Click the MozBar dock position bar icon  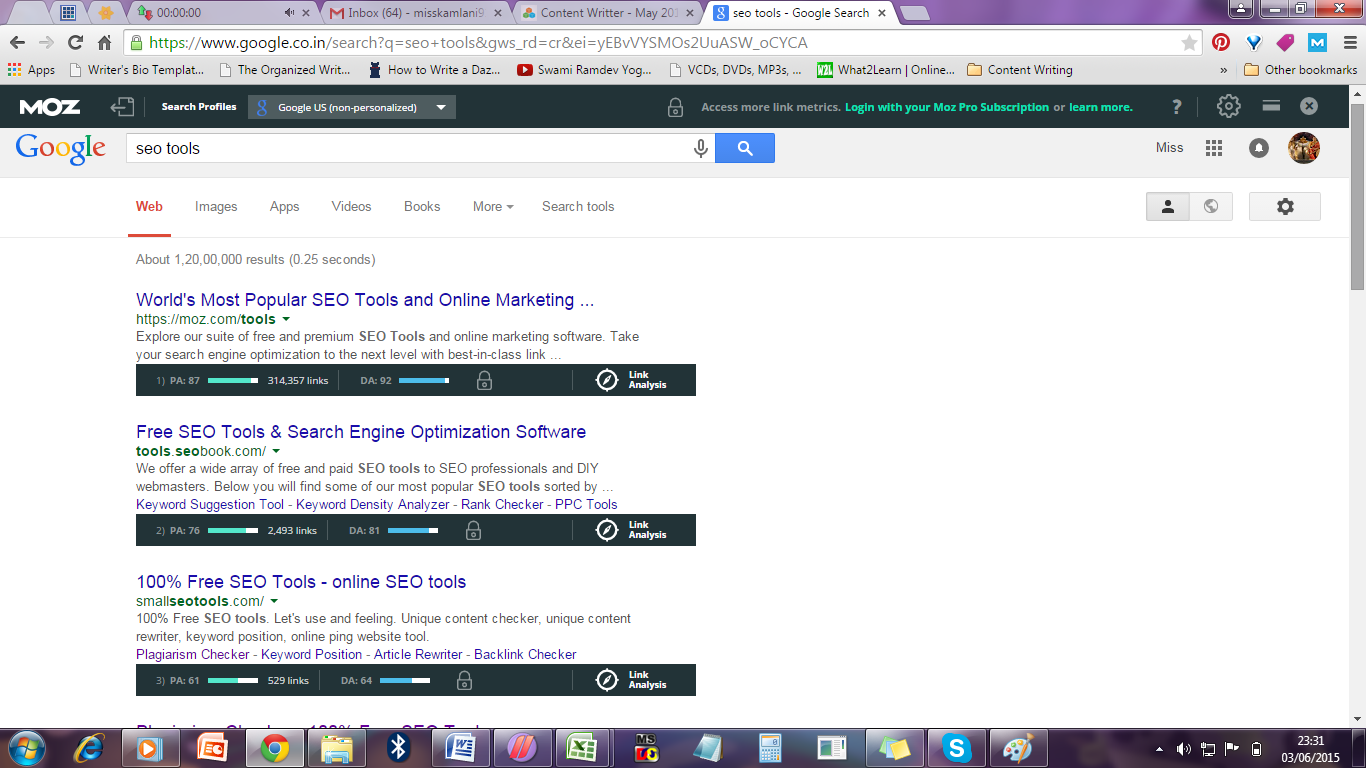tap(1271, 106)
